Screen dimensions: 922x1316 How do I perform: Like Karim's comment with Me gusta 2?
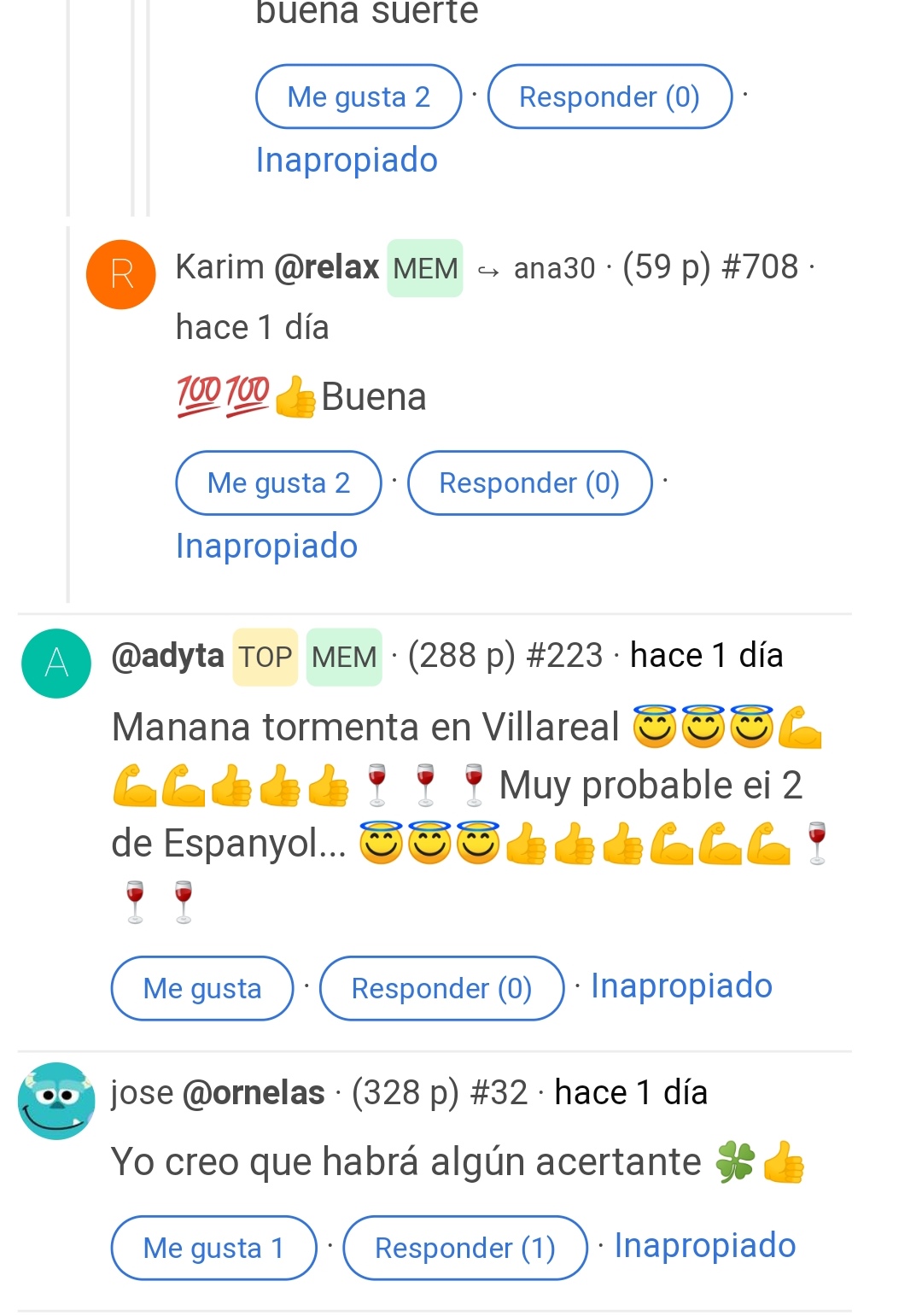(x=278, y=483)
